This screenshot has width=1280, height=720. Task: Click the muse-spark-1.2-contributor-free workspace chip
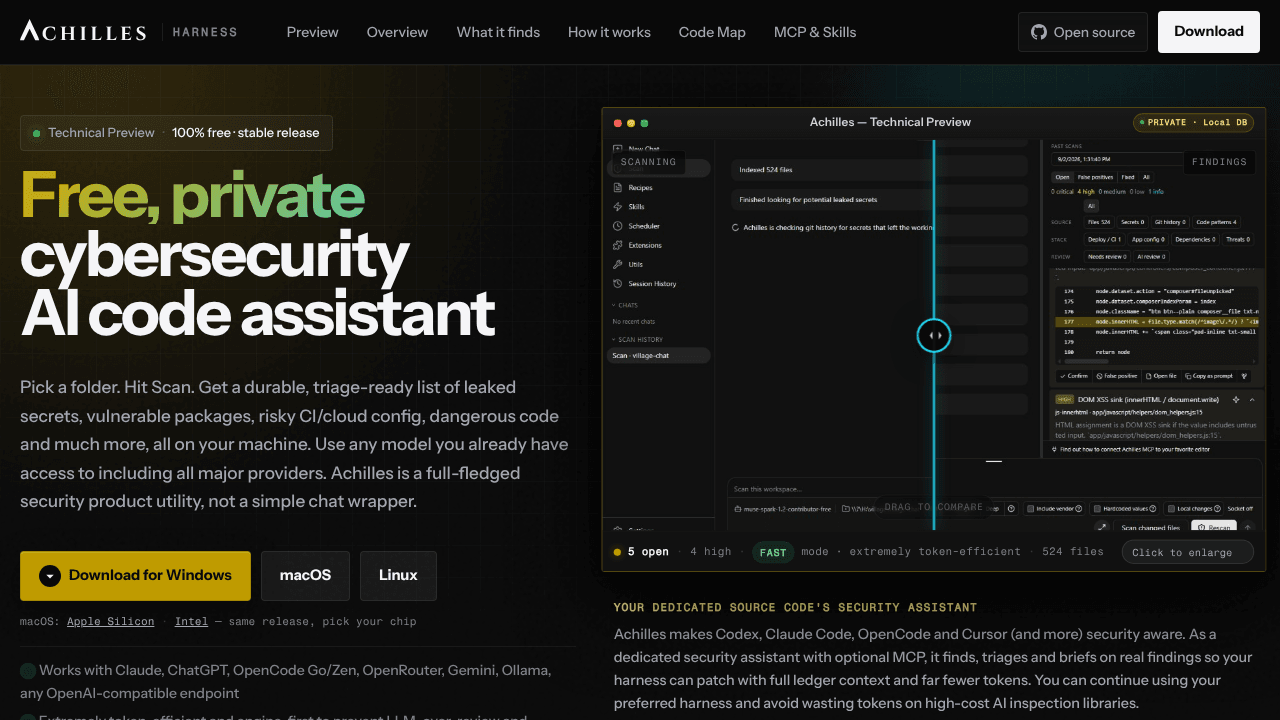[x=781, y=508]
